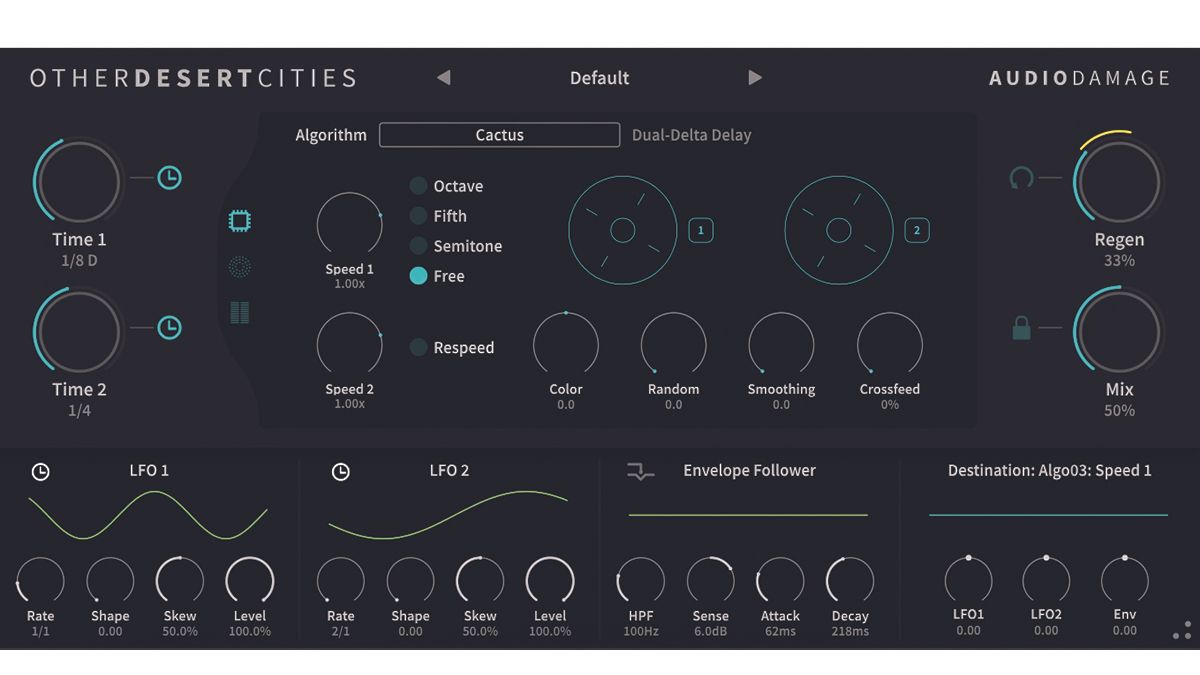1200x675 pixels.
Task: Click the Mix knob
Action: coord(1119,332)
